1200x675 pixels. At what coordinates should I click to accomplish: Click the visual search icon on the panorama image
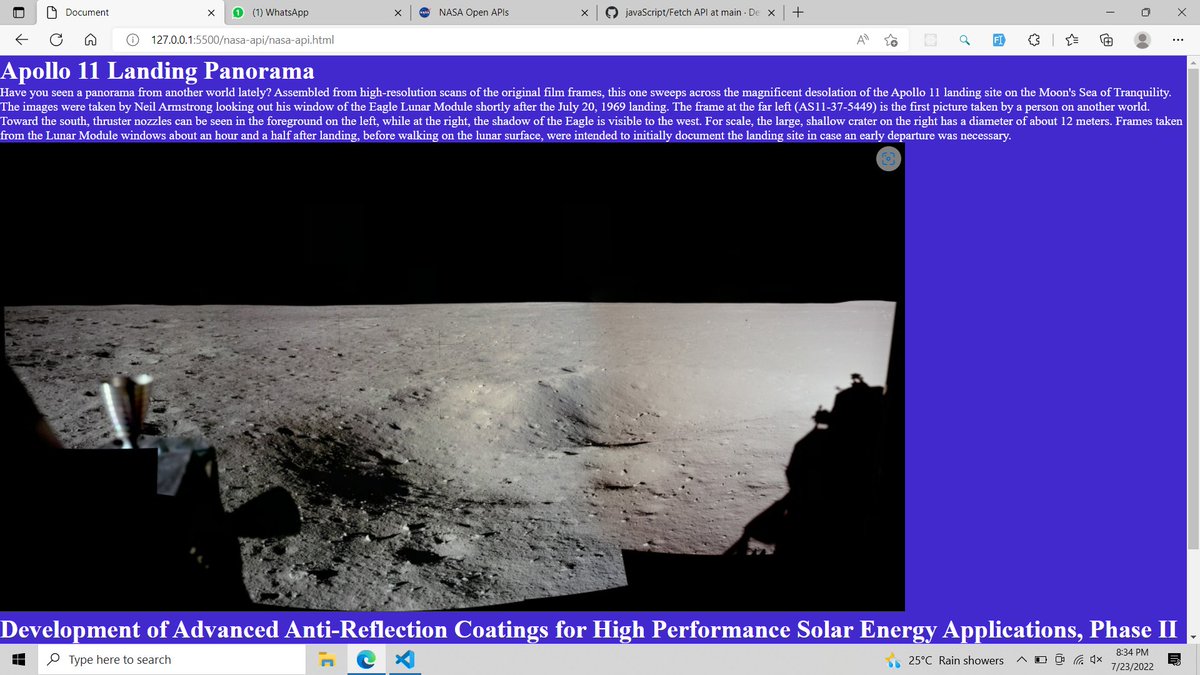(888, 158)
